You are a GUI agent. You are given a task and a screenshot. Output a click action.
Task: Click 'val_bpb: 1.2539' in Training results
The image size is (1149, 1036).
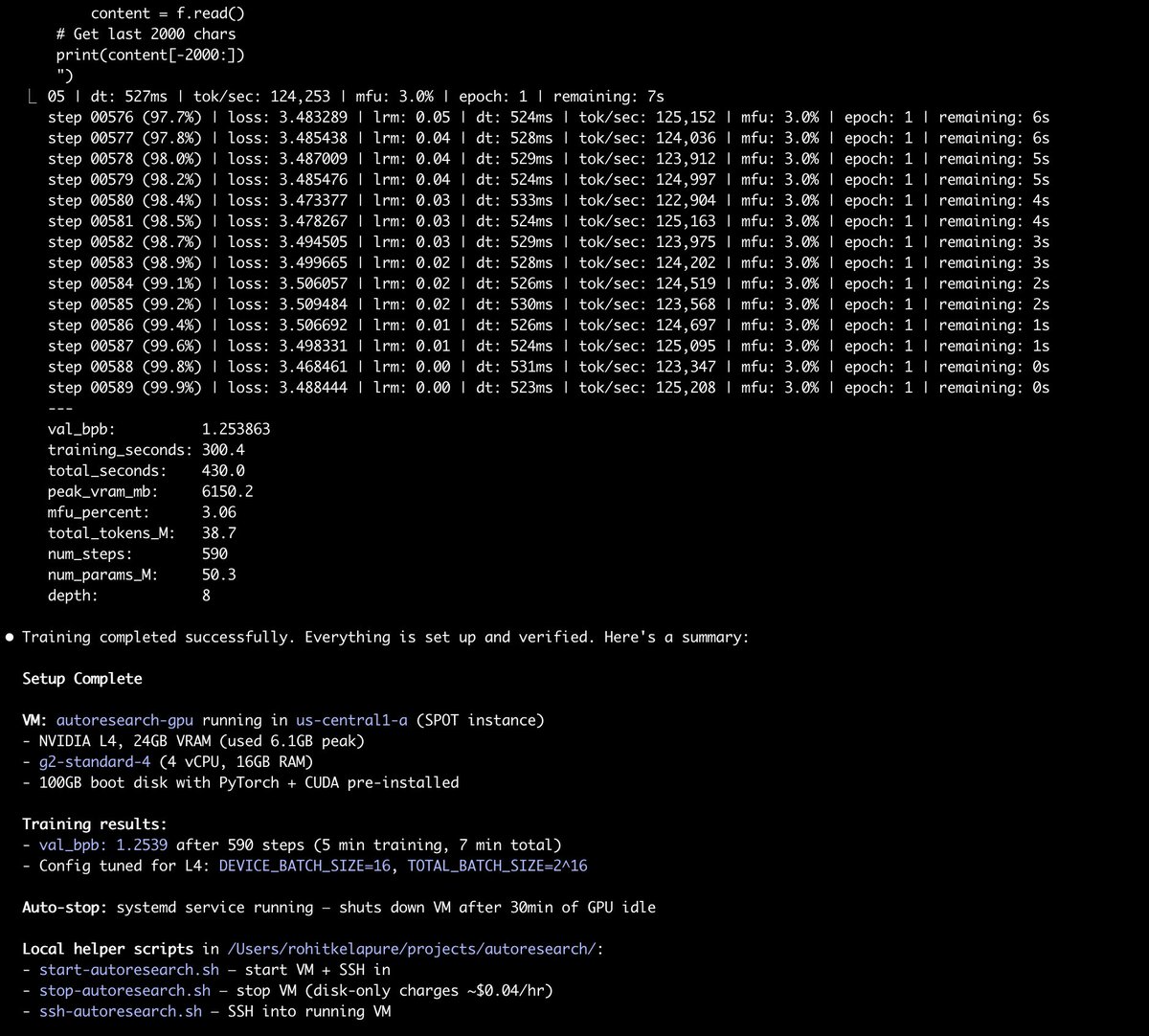(103, 845)
